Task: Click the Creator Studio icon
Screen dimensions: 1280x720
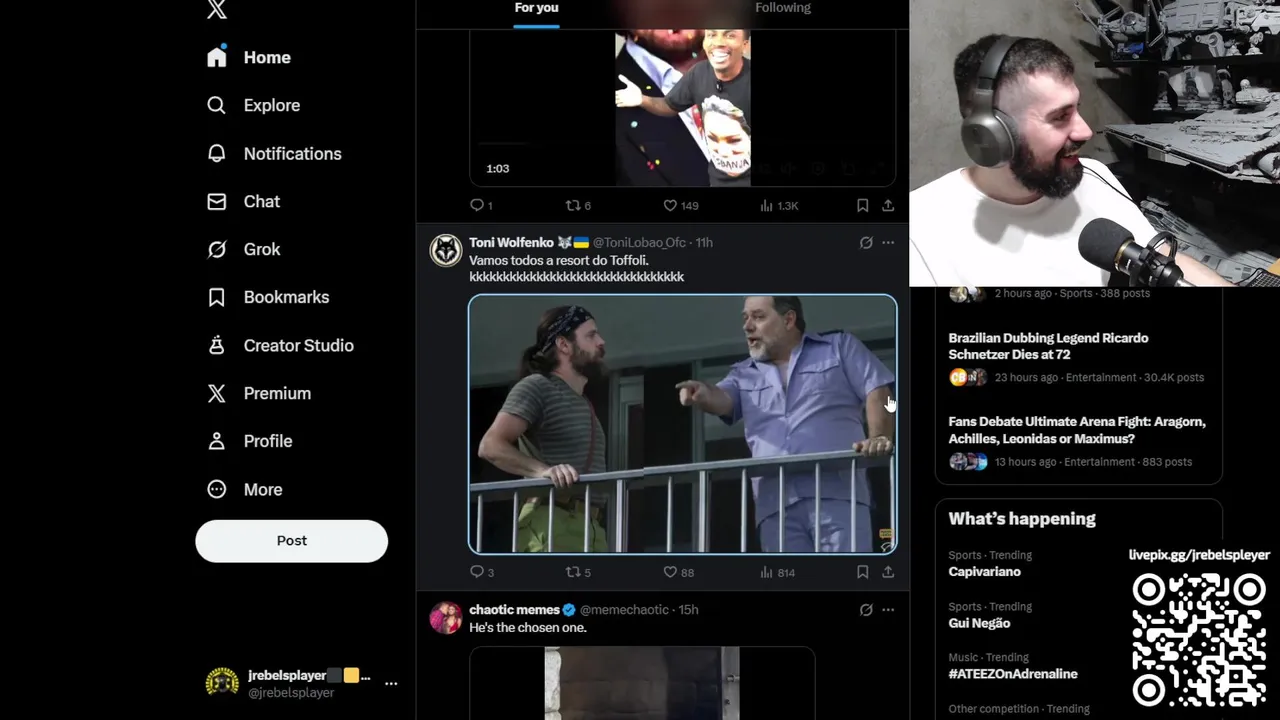Action: [x=217, y=345]
